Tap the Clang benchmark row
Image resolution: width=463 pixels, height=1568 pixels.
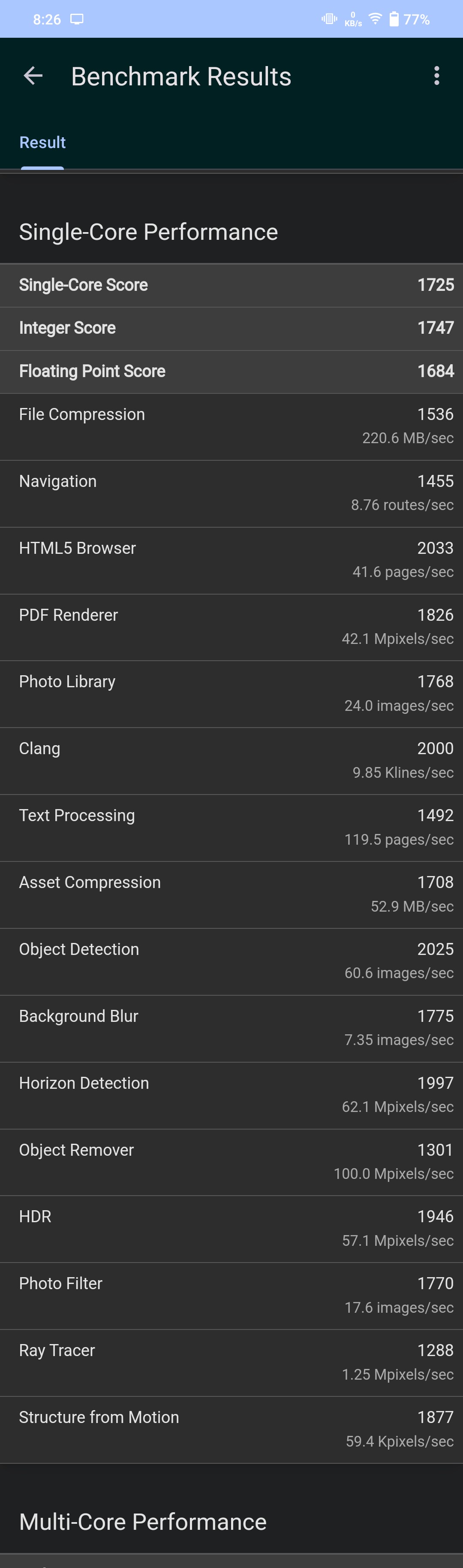231,760
